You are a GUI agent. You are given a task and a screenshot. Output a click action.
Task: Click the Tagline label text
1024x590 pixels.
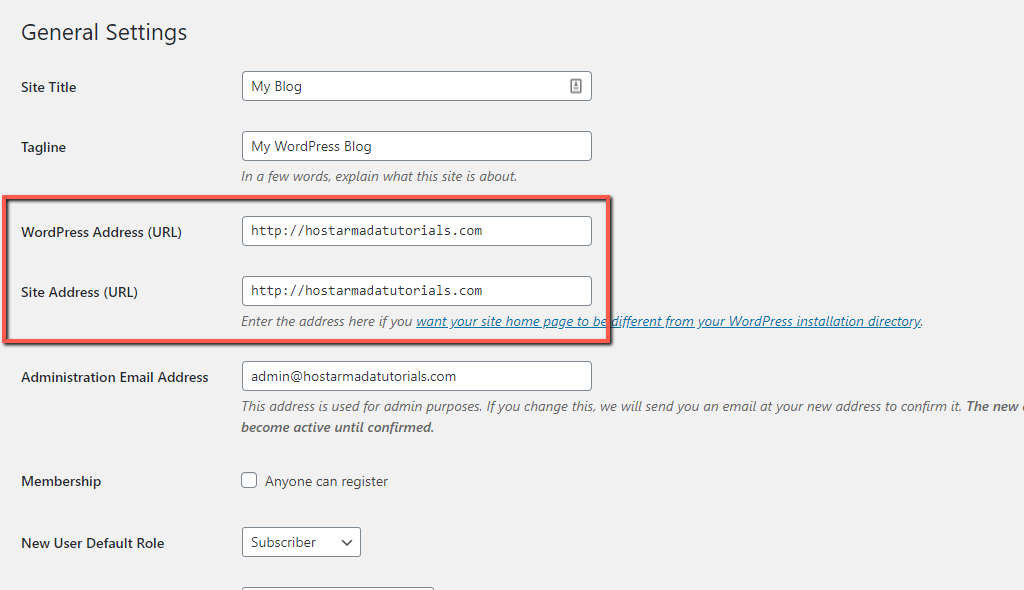coord(43,147)
